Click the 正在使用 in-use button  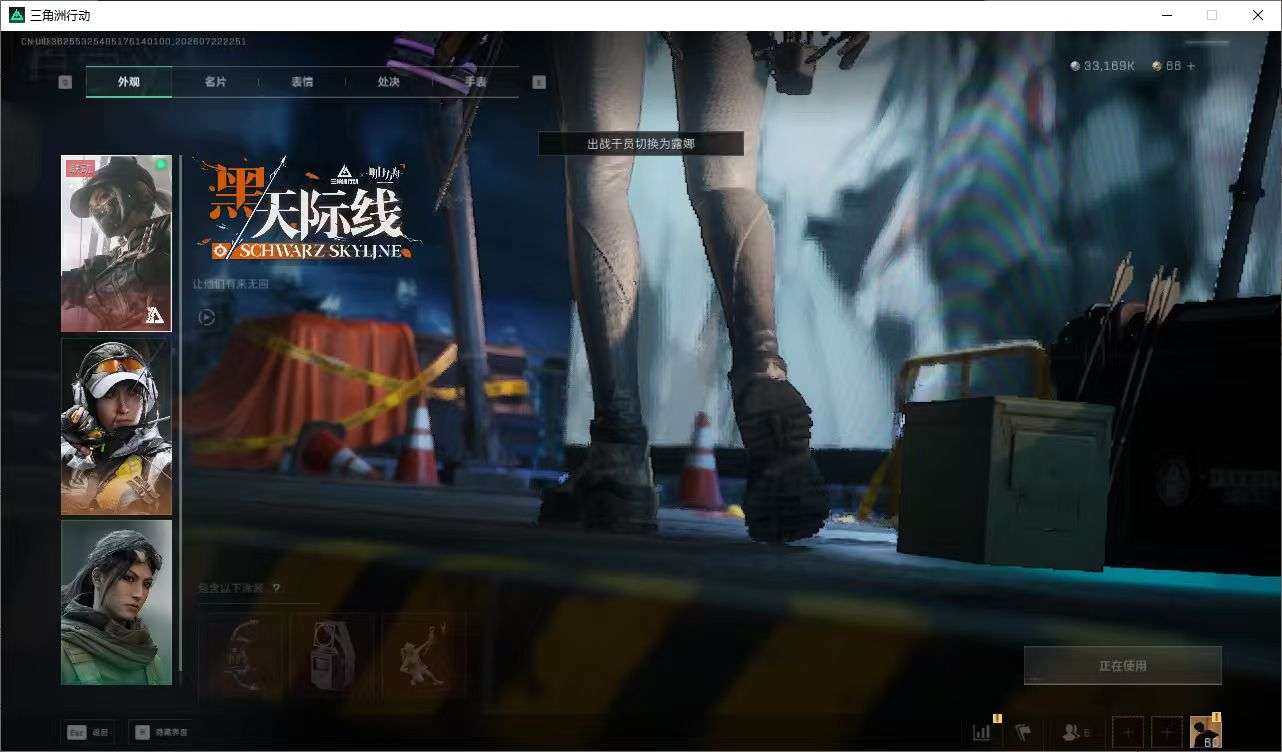(x=1122, y=665)
